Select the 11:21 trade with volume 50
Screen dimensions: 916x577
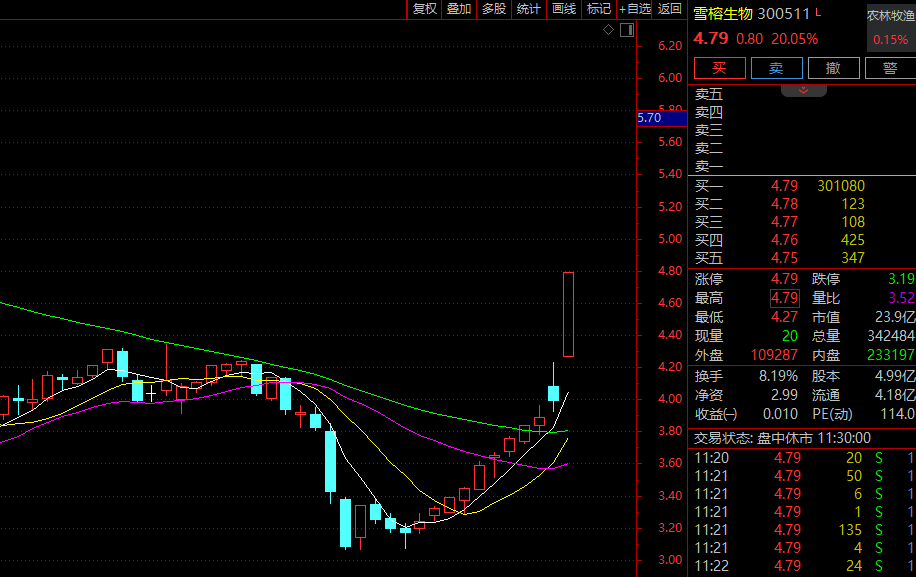(x=804, y=476)
